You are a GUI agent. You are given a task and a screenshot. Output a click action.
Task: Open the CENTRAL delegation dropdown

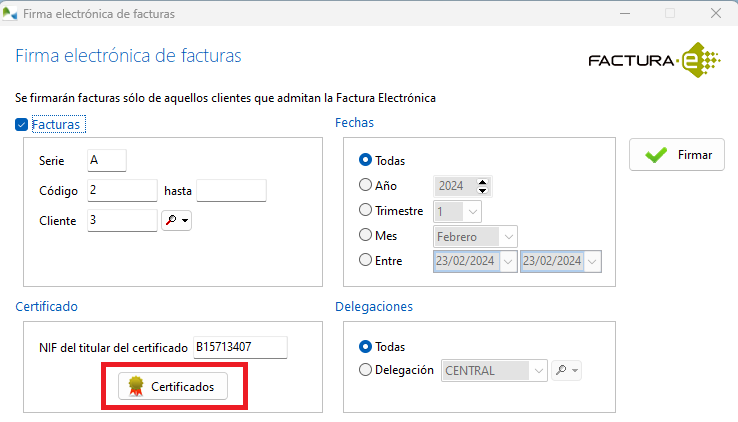pos(540,371)
